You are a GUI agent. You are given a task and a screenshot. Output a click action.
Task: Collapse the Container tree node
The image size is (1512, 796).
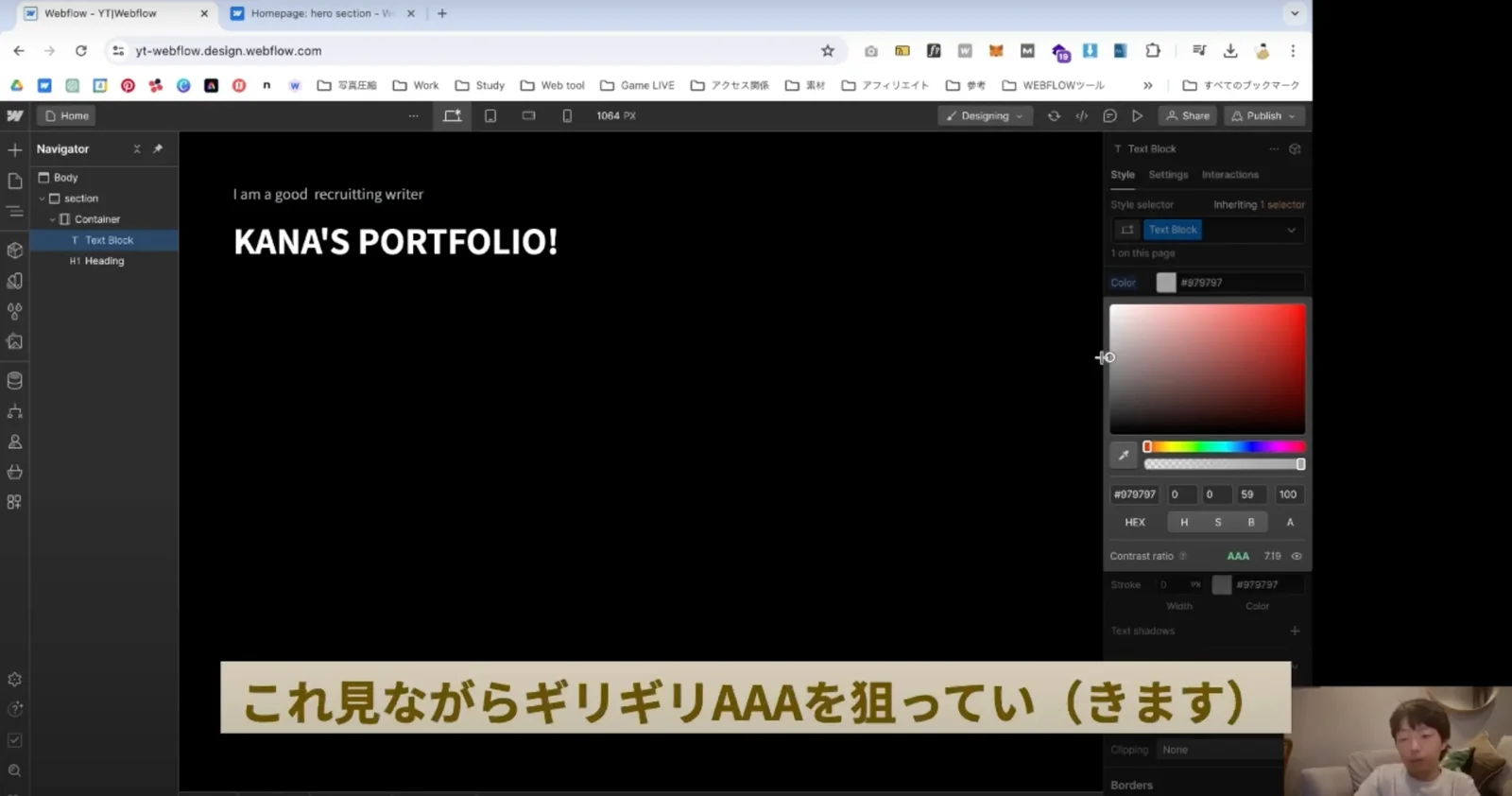pos(53,219)
